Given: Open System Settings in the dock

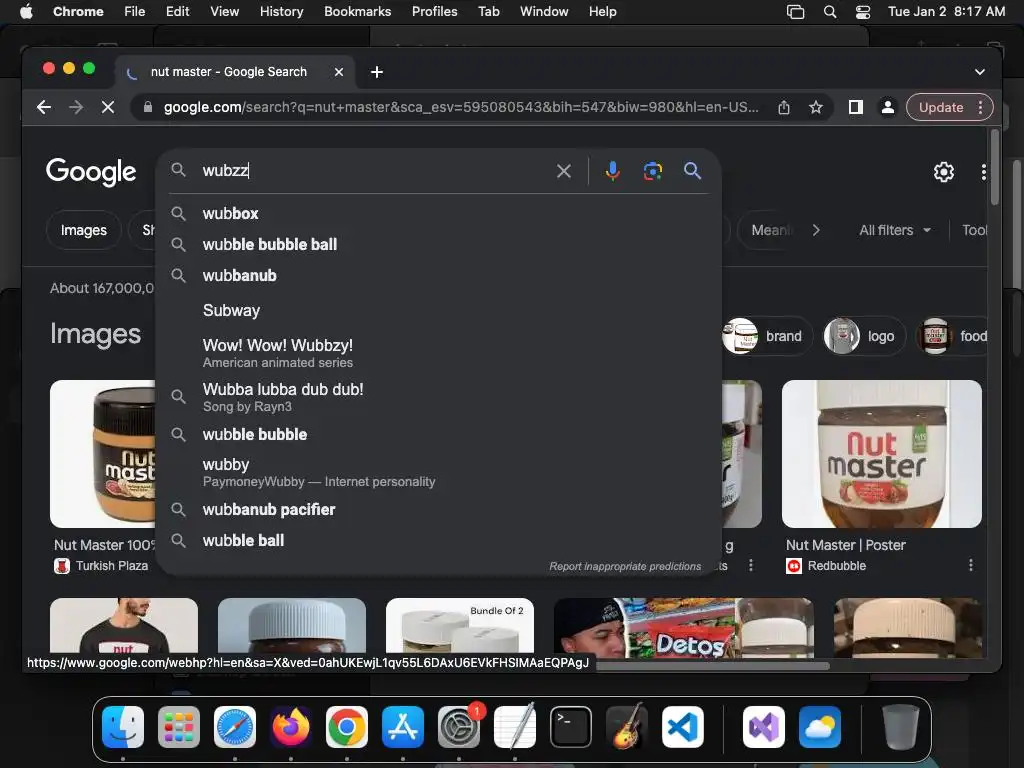Looking at the screenshot, I should (x=458, y=727).
